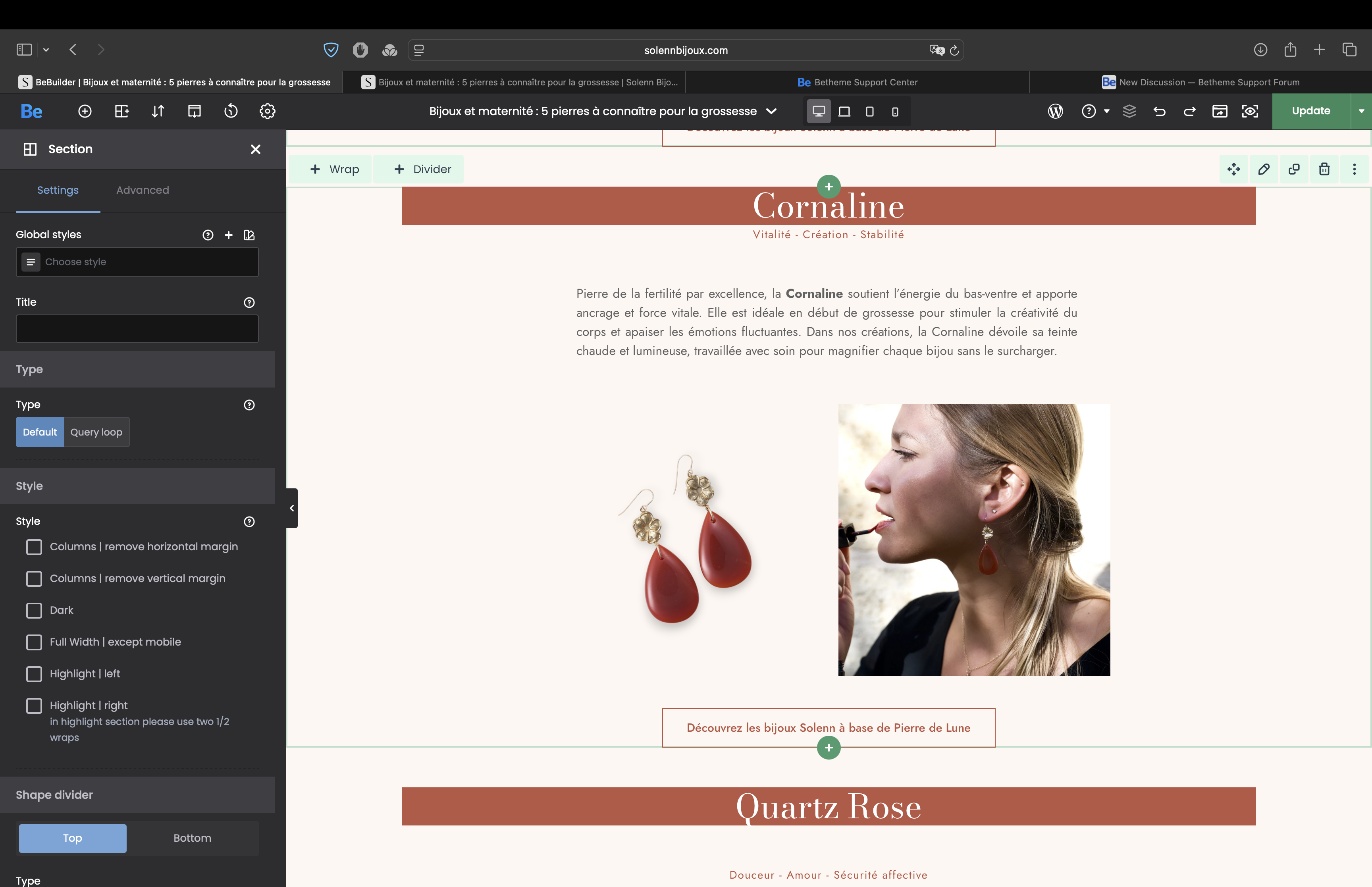Switch to the Advanced tab

(142, 190)
